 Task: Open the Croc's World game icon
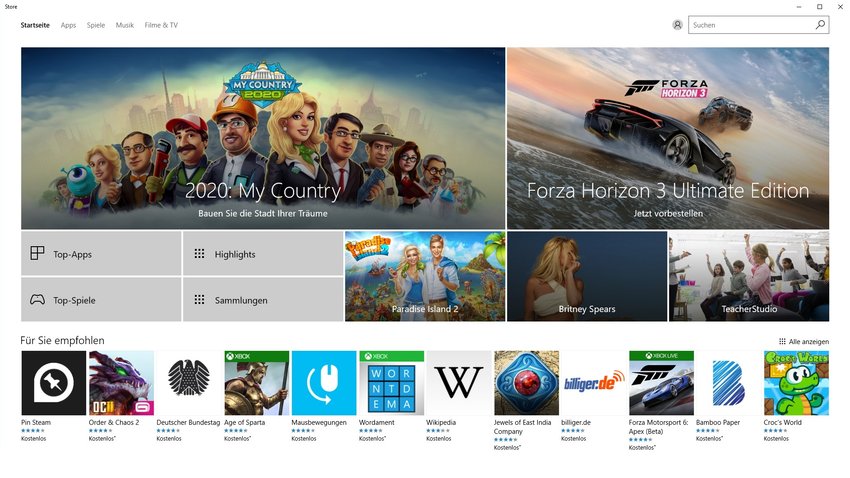point(796,383)
